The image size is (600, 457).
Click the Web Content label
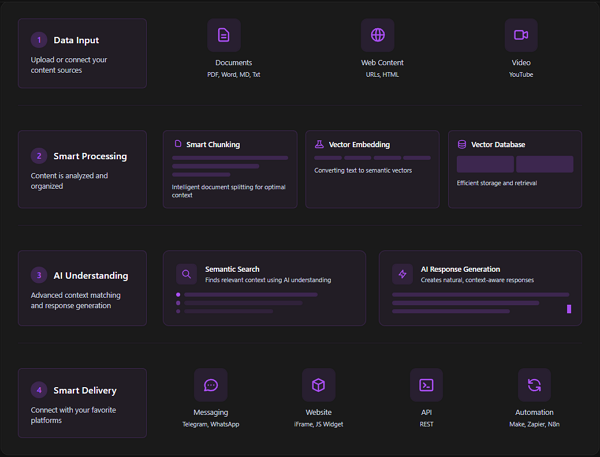click(382, 63)
